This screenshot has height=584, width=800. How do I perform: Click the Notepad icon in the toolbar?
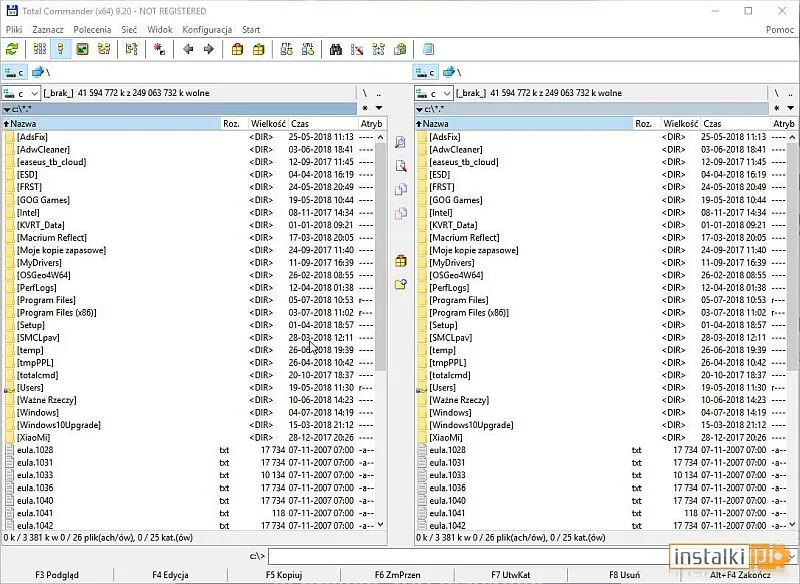(x=429, y=48)
